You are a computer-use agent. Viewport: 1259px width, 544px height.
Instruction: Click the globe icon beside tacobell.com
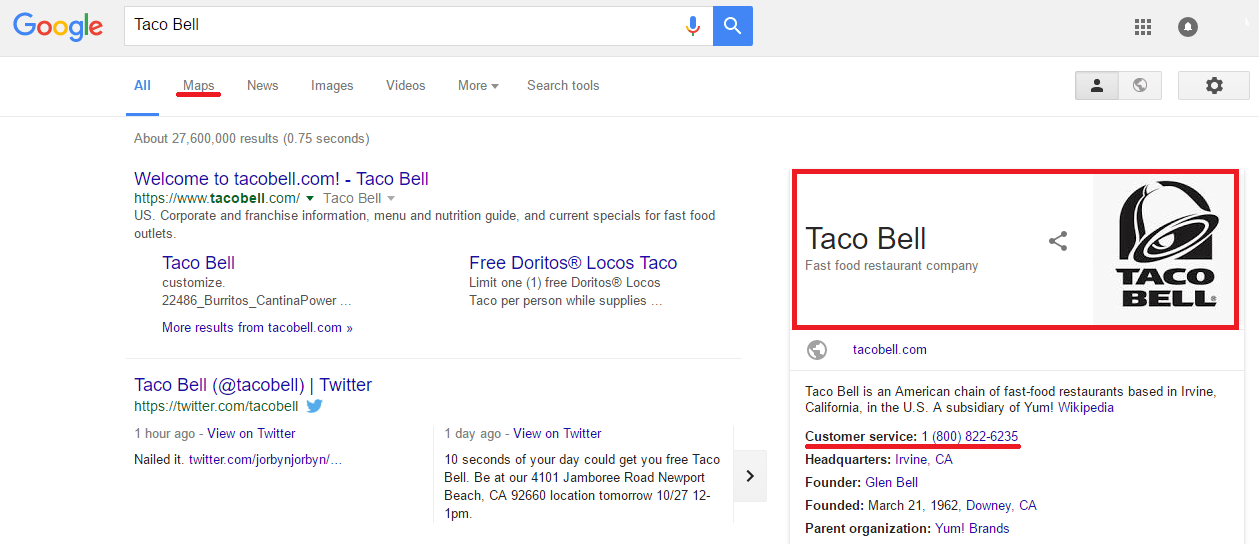[x=817, y=350]
